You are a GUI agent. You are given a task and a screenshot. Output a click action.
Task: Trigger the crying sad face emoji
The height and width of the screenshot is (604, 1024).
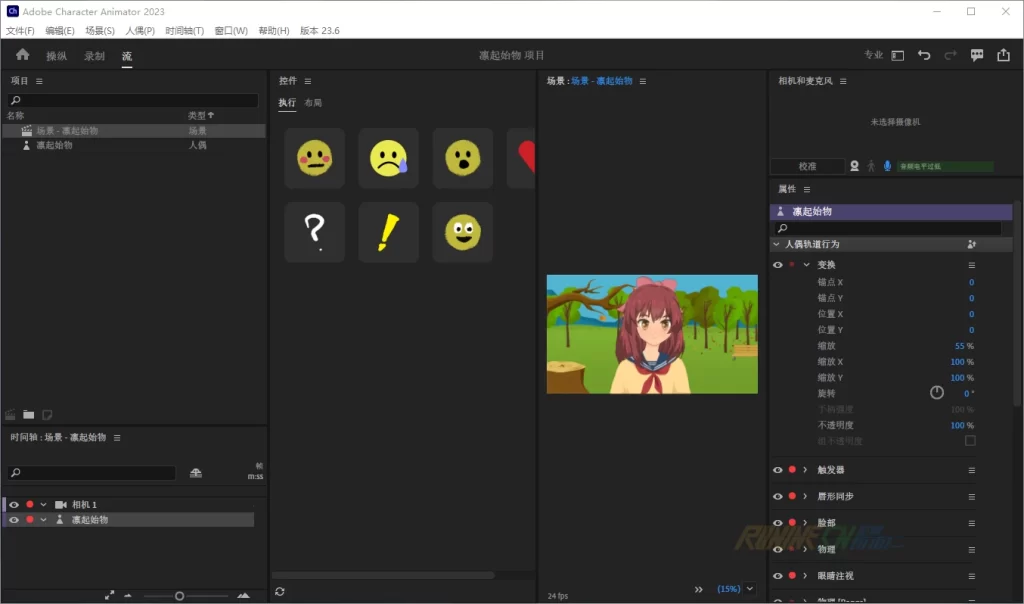[x=388, y=158]
